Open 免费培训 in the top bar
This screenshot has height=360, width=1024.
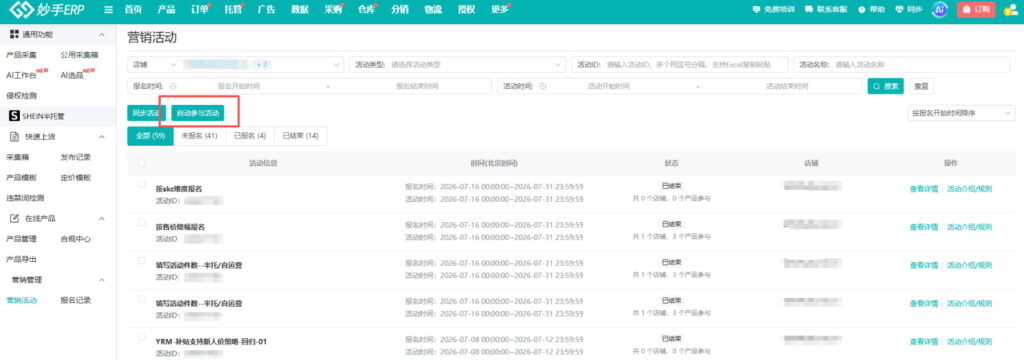[774, 10]
